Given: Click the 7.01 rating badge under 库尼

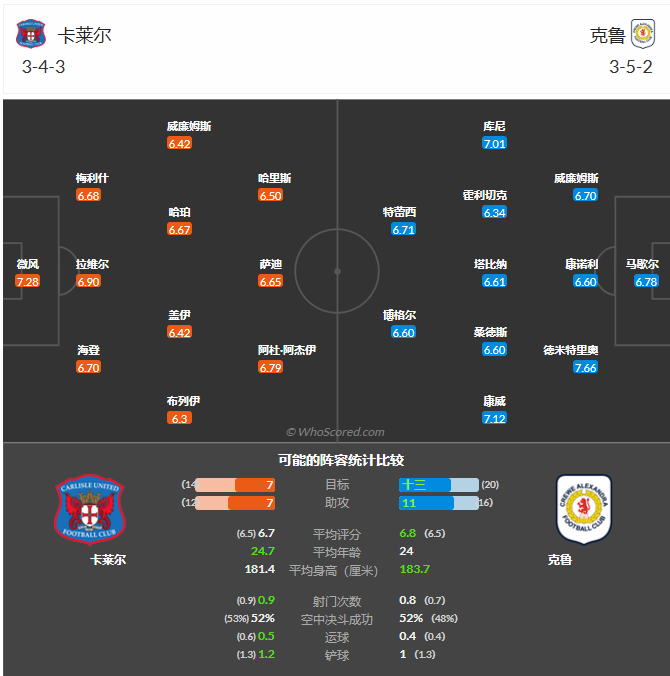Looking at the screenshot, I should pyautogui.click(x=494, y=143).
